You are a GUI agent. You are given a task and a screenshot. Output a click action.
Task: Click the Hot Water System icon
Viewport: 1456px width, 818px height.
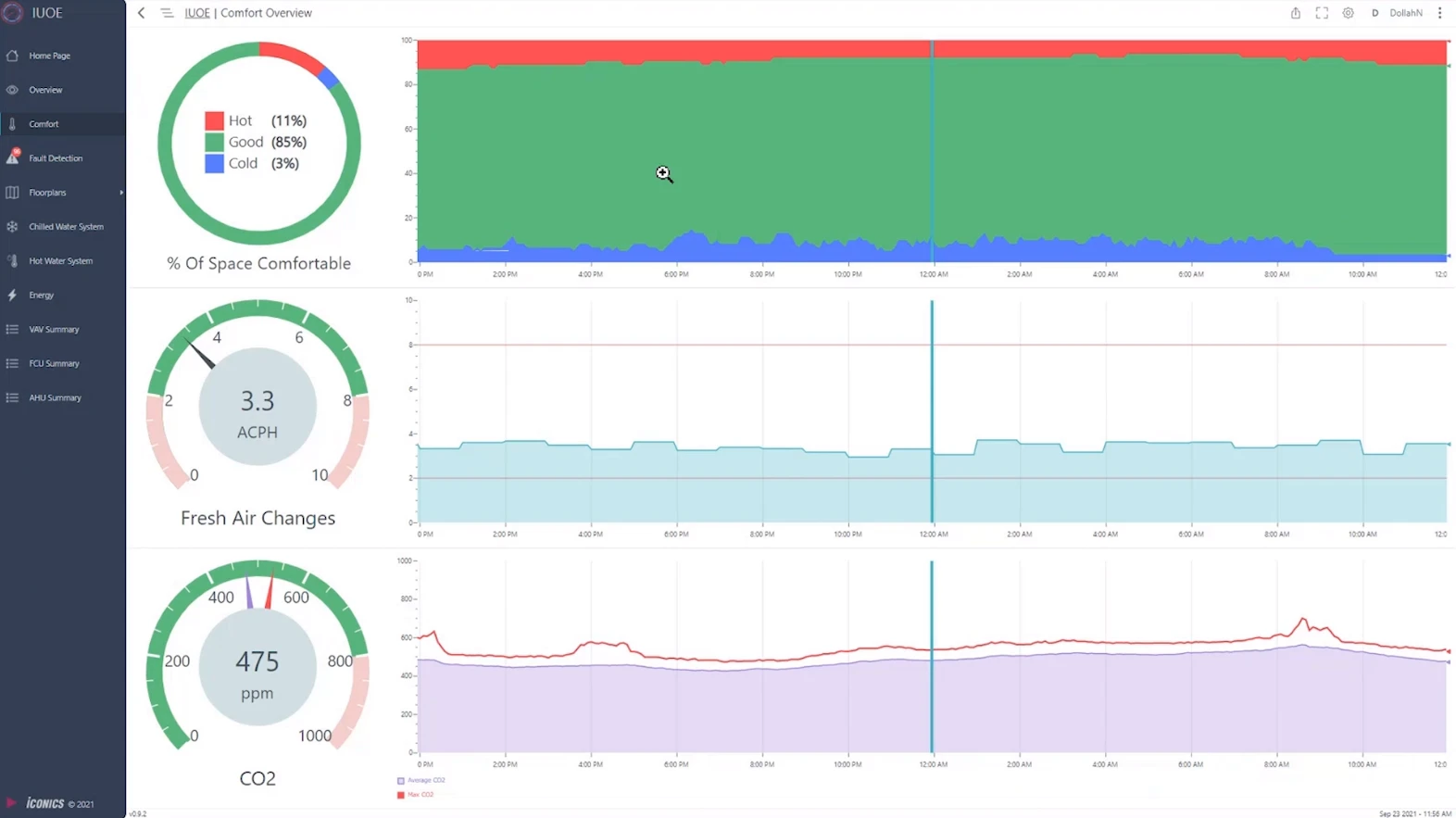tap(12, 261)
